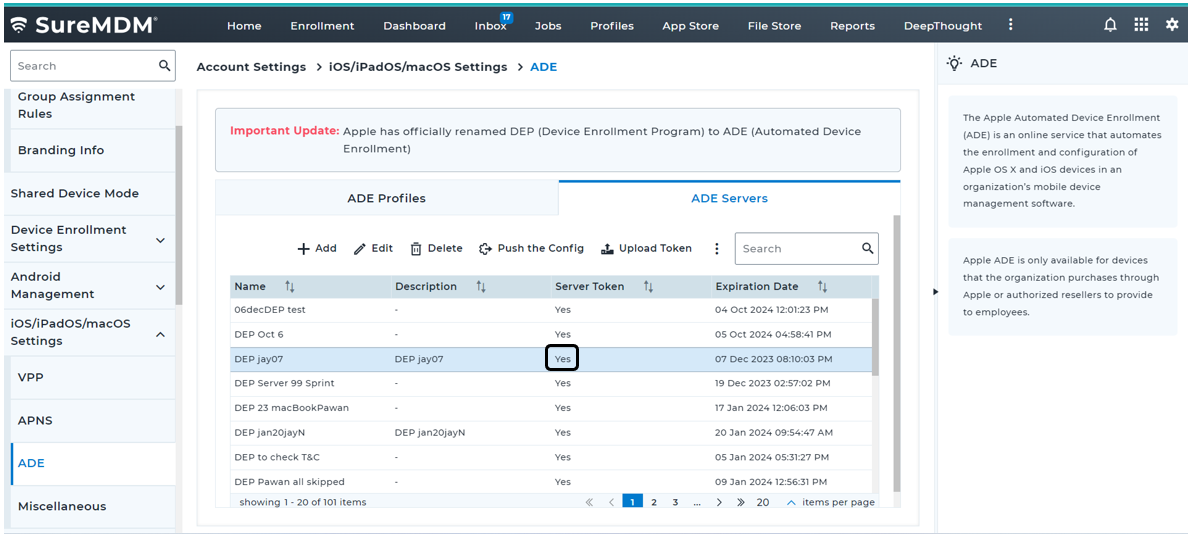The width and height of the screenshot is (1191, 535).
Task: Select the 06decDEP test row
Action: click(x=551, y=310)
